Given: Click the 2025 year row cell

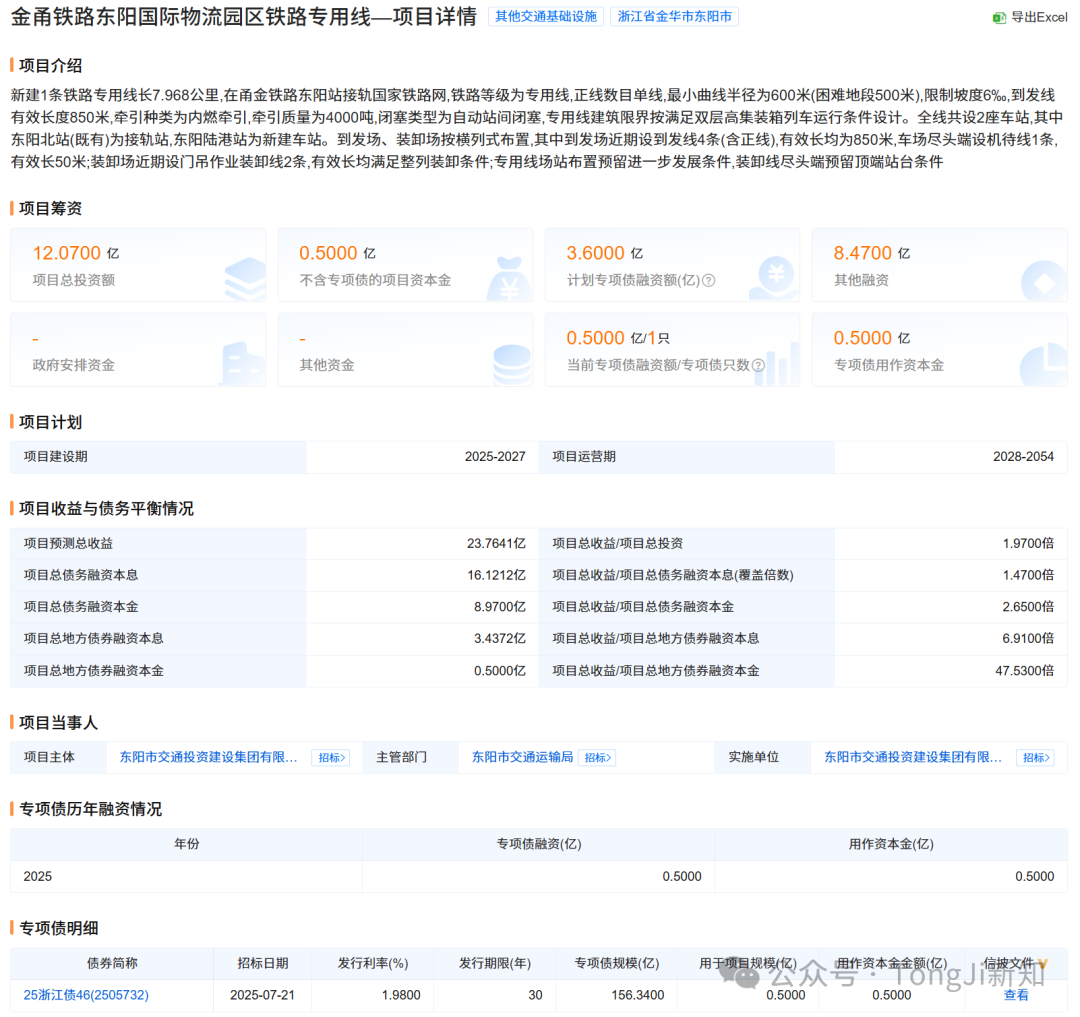Looking at the screenshot, I should (x=187, y=877).
